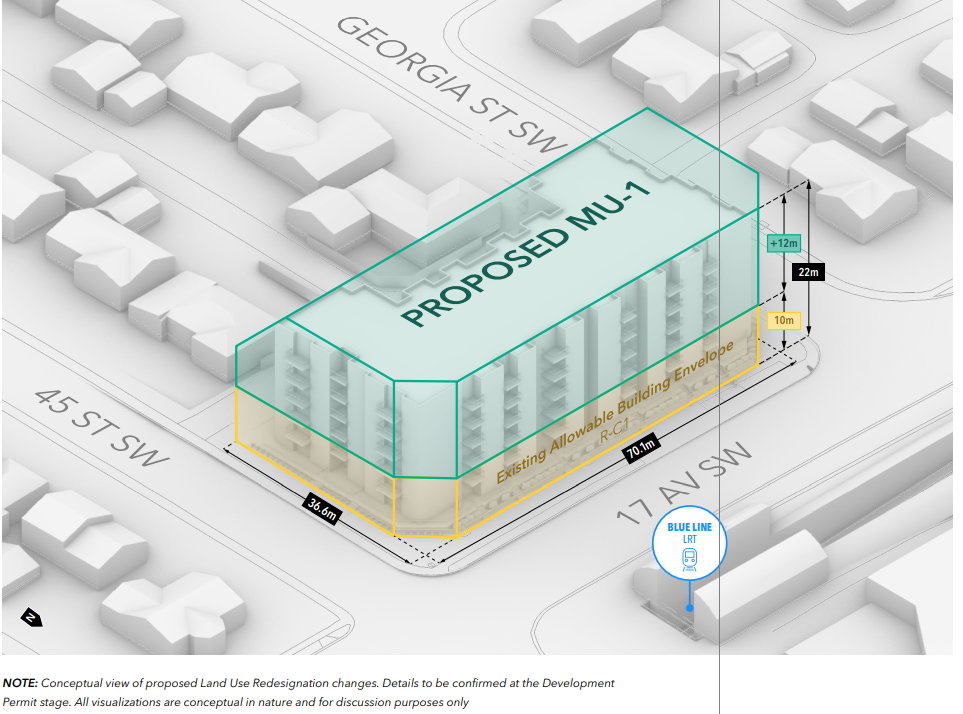This screenshot has width=963, height=714.
Task: Click the train icon in the LRT marker
Action: [x=688, y=561]
